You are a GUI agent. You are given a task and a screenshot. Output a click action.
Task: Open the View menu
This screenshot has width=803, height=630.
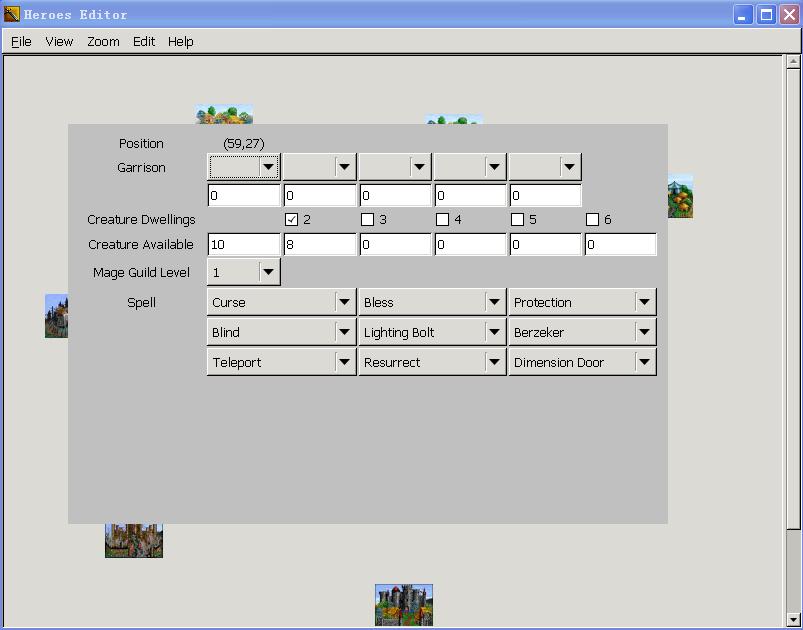[59, 41]
